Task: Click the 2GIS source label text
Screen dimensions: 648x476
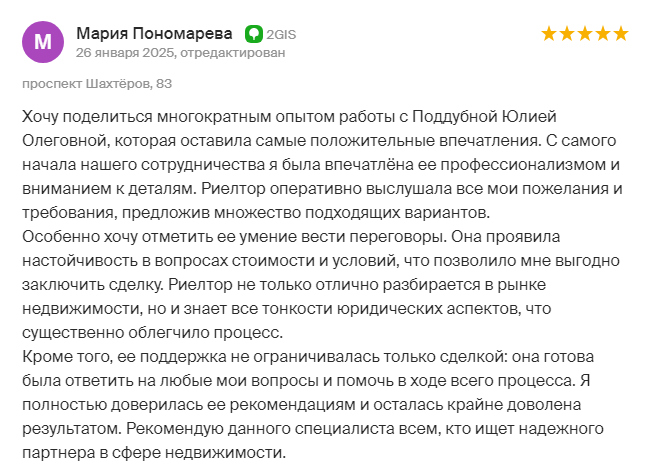Action: [281, 35]
